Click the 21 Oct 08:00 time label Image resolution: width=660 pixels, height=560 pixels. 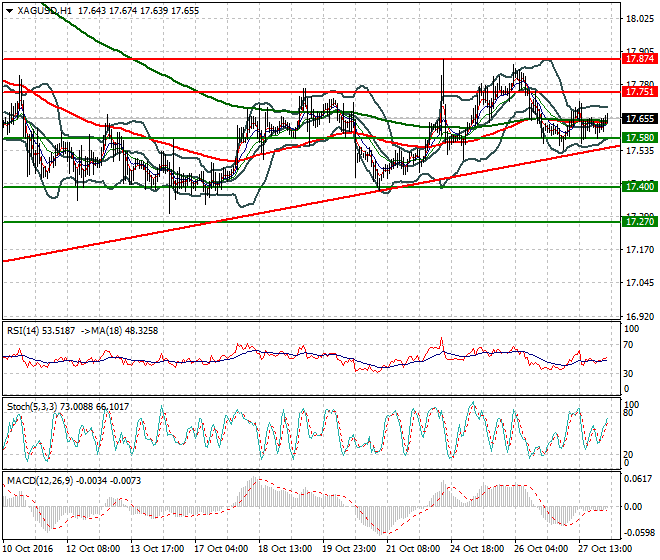[413, 549]
